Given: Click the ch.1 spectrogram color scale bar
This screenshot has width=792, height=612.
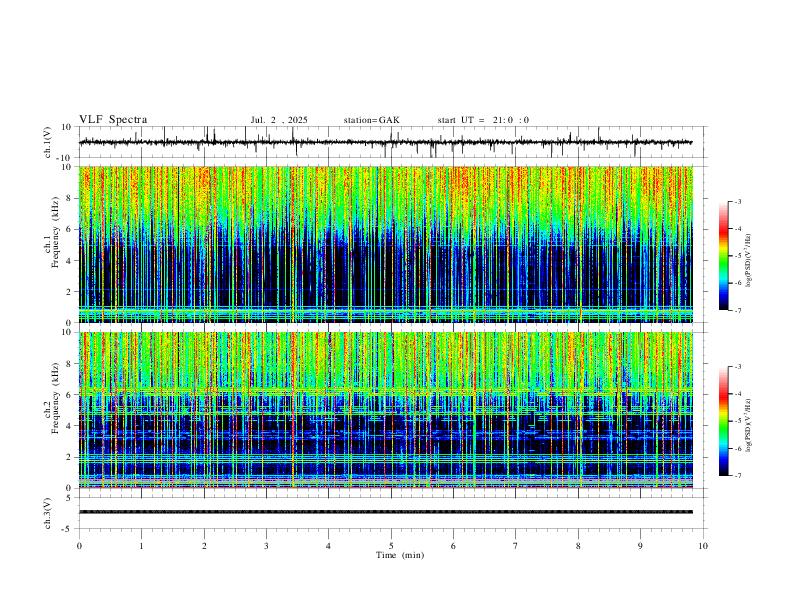Looking at the screenshot, I should 723,256.
